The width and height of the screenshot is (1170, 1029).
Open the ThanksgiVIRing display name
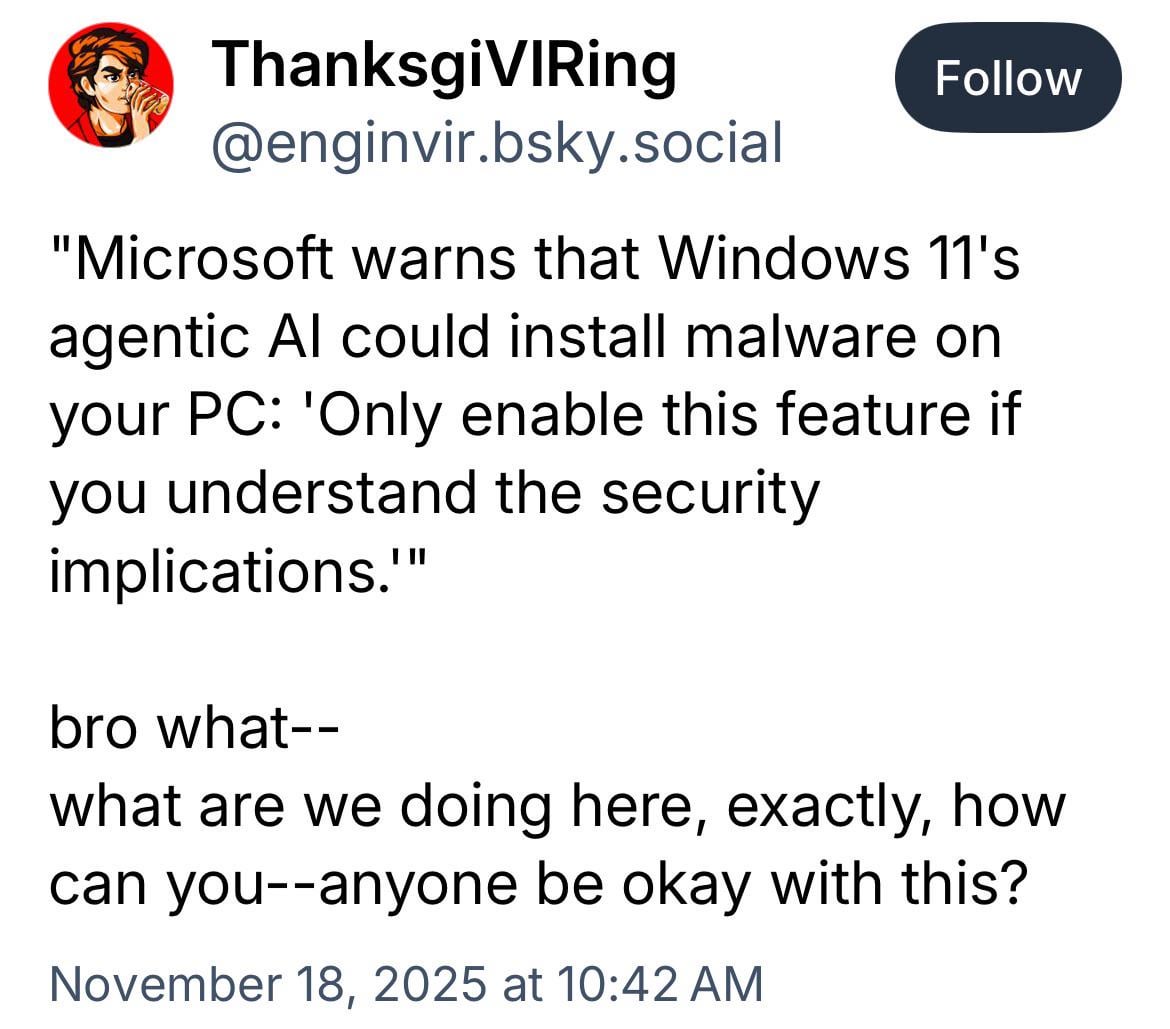click(x=446, y=66)
